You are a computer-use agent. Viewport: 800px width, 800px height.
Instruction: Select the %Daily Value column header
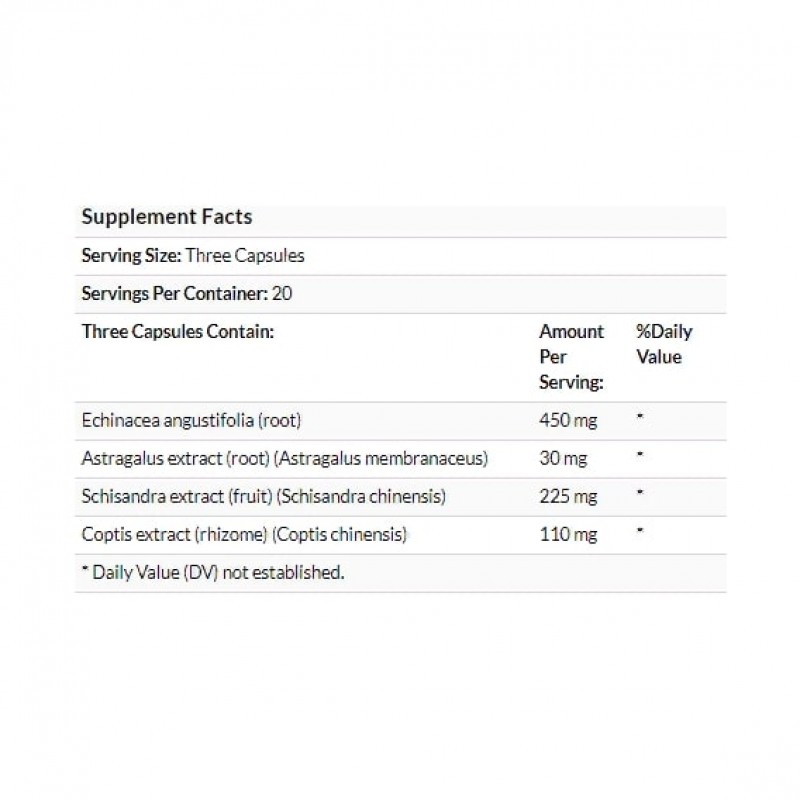[x=664, y=344]
